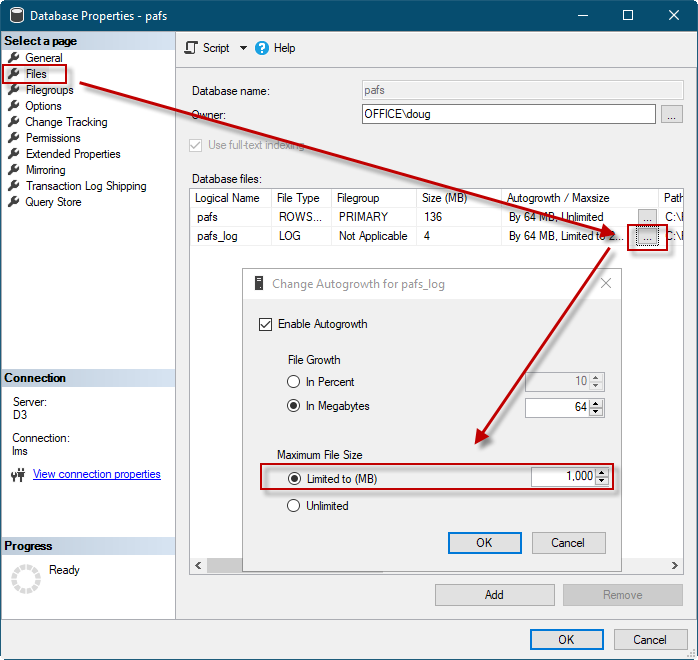Screen dimensions: 698x660
Task: Open autogrowth settings for the pafs row
Action: pyautogui.click(x=647, y=218)
